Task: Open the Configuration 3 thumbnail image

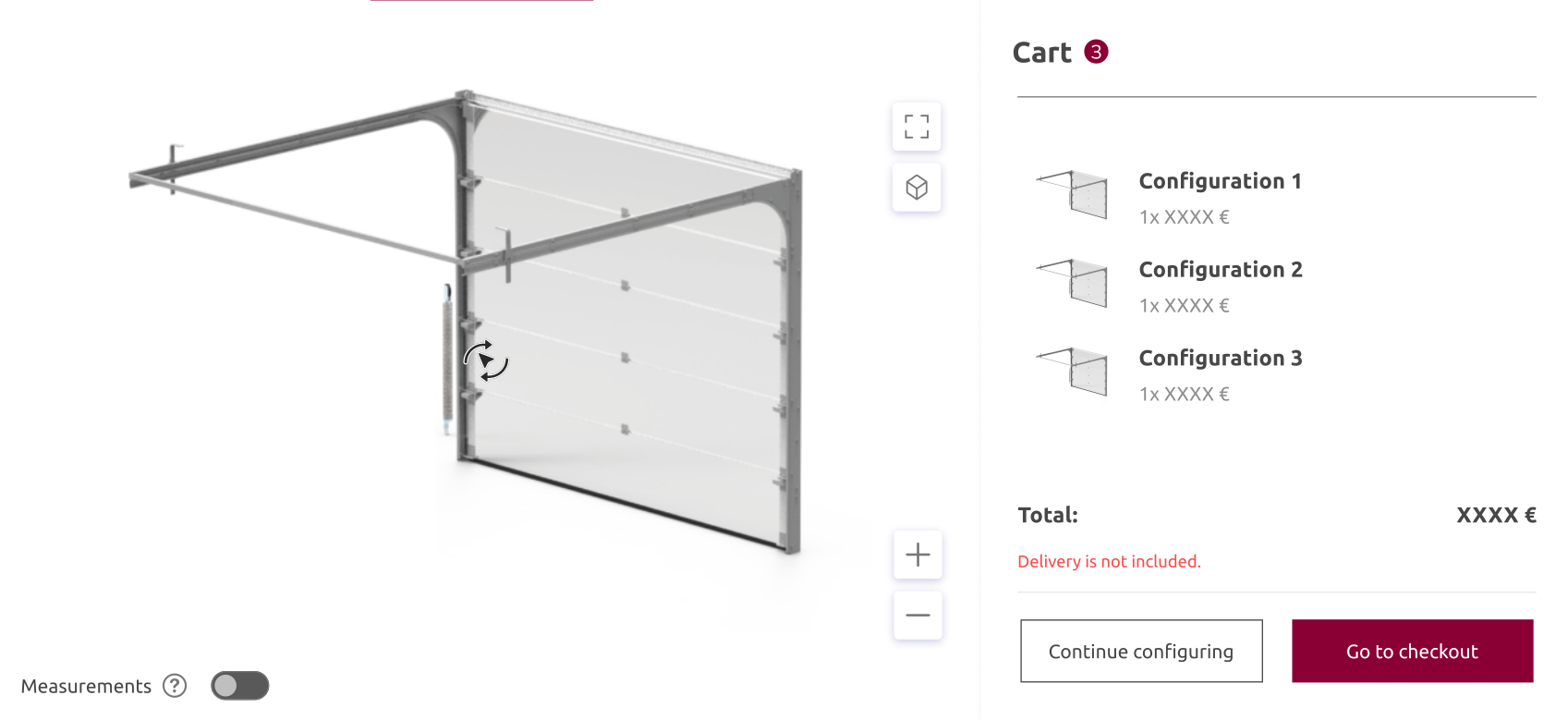Action: pyautogui.click(x=1073, y=372)
